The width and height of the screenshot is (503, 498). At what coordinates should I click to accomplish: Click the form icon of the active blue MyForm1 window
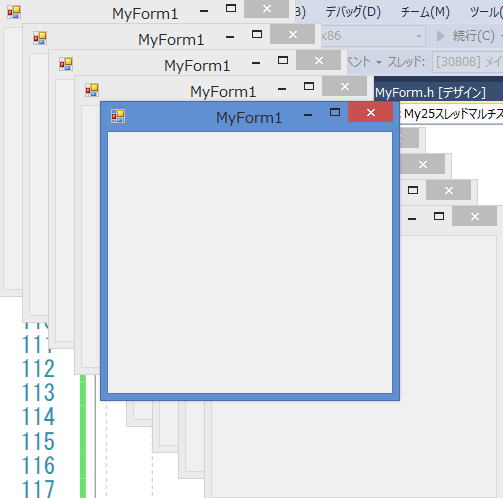(x=118, y=116)
